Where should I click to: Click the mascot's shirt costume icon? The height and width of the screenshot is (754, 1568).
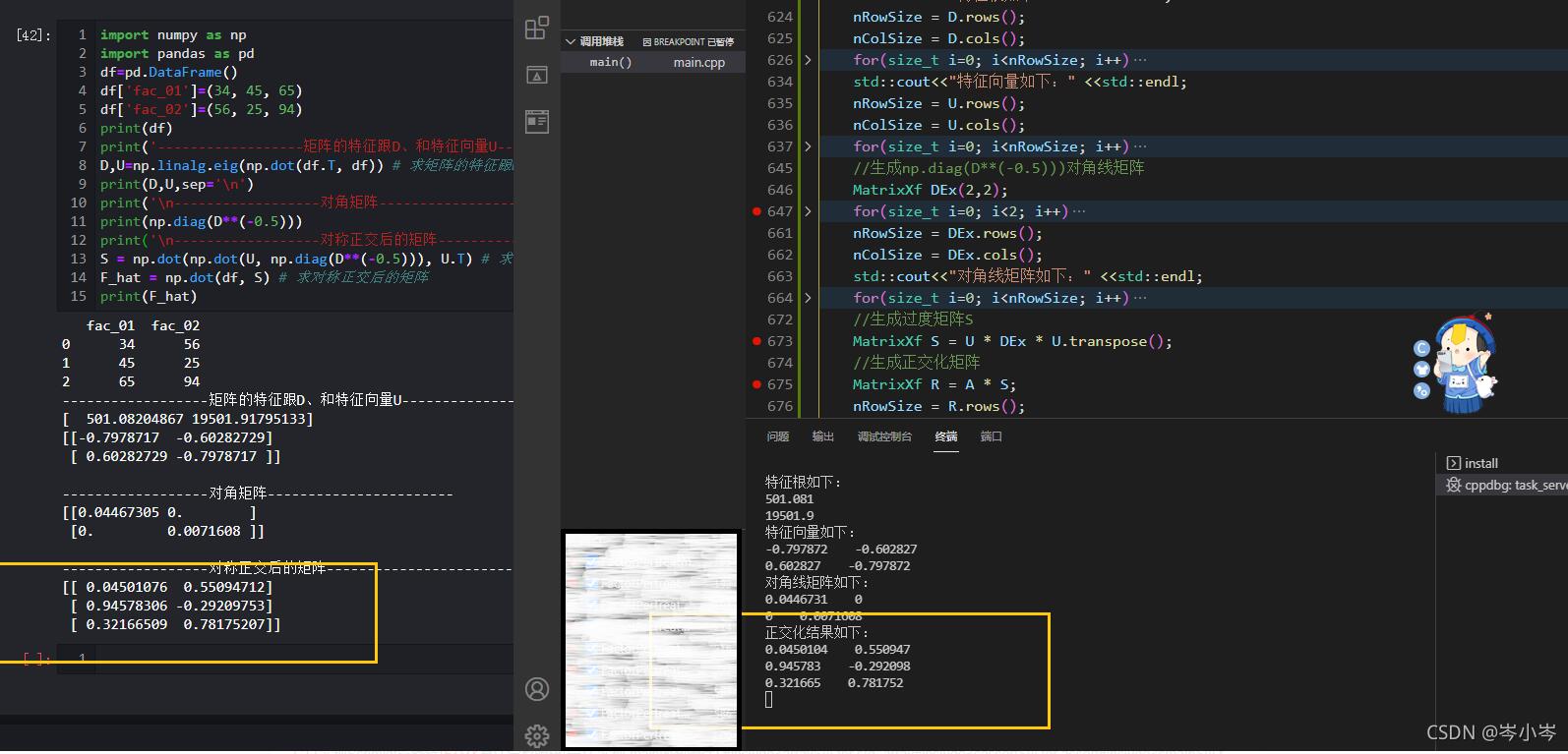click(x=1421, y=370)
